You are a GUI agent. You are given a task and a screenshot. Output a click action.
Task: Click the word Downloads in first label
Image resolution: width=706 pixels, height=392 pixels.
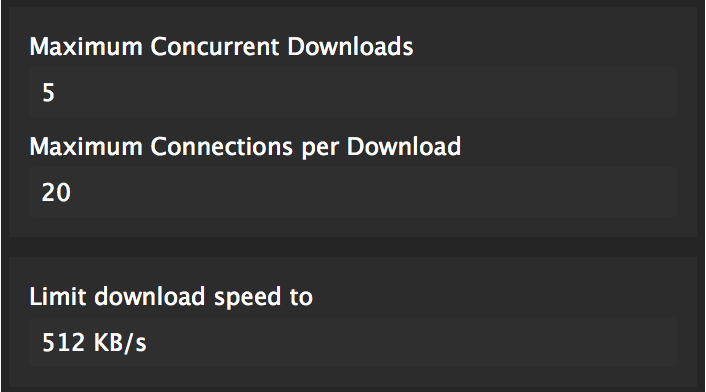(350, 46)
